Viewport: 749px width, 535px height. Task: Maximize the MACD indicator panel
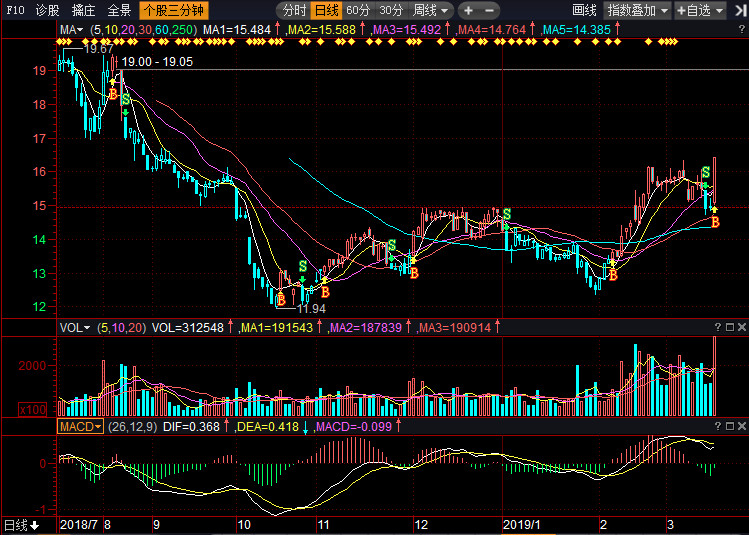[x=729, y=426]
